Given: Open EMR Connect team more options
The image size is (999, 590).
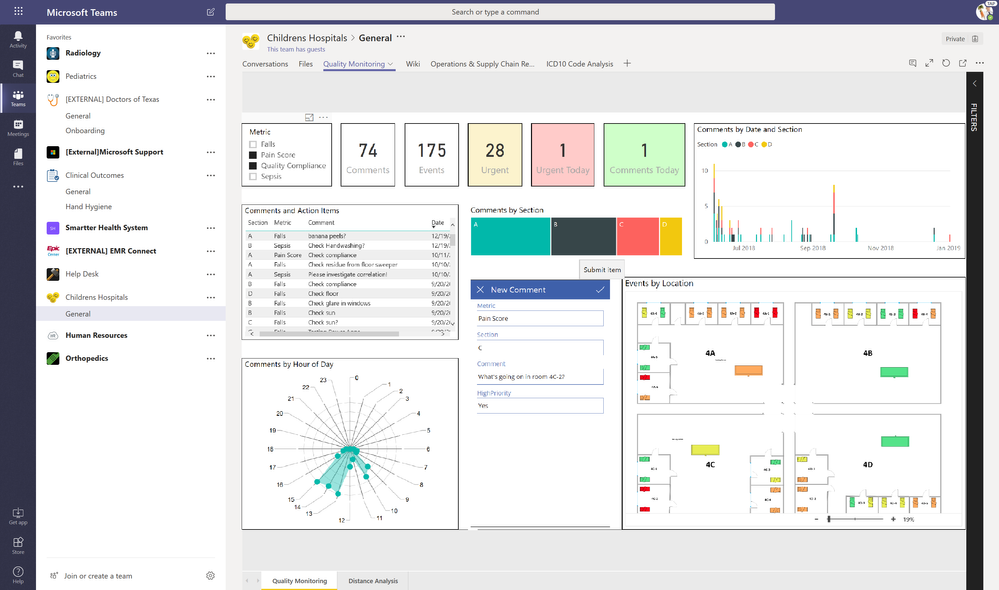Looking at the screenshot, I should pyautogui.click(x=211, y=251).
